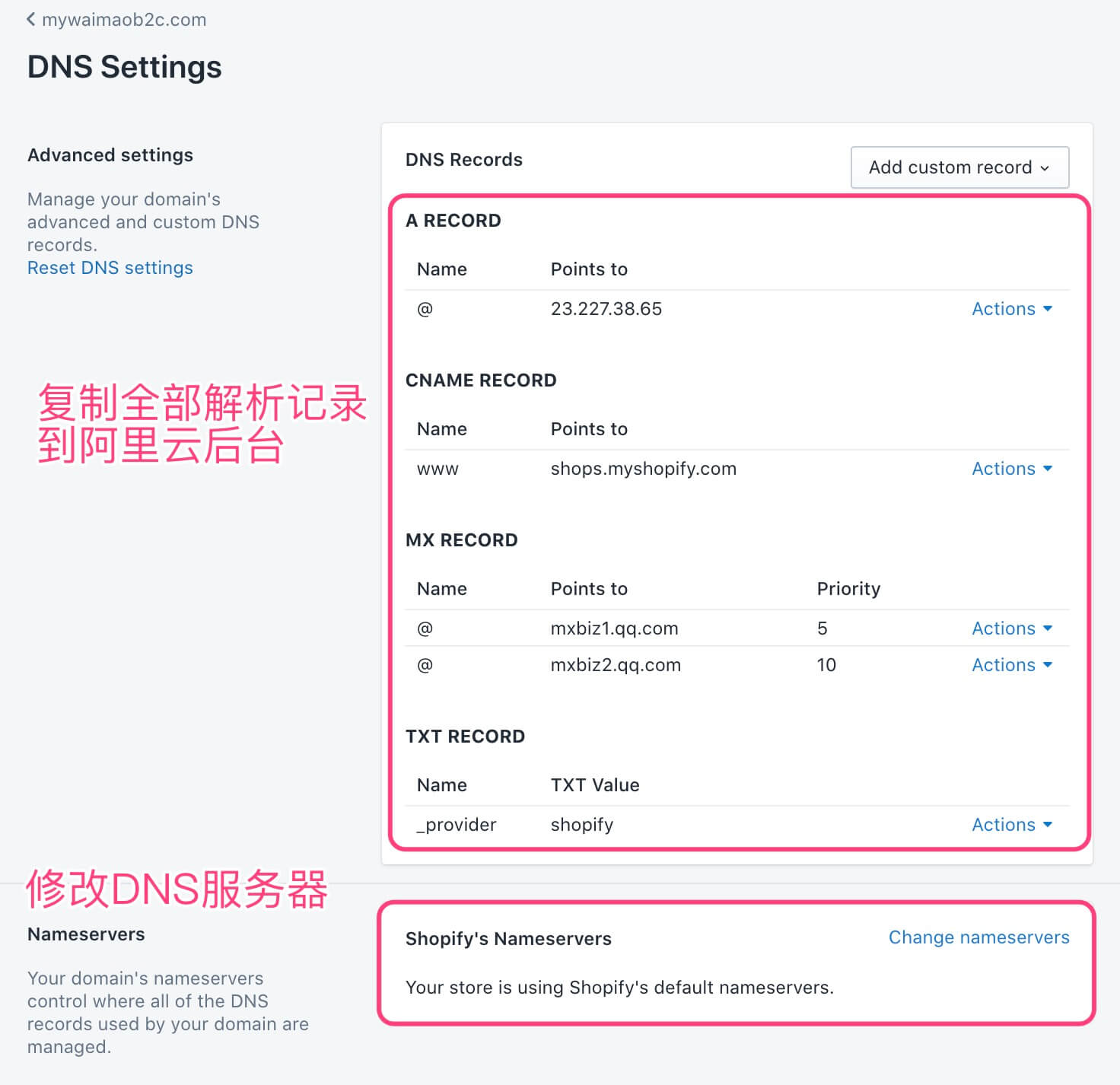Click priority value 5
Screen dimensions: 1120x1085
pos(822,628)
